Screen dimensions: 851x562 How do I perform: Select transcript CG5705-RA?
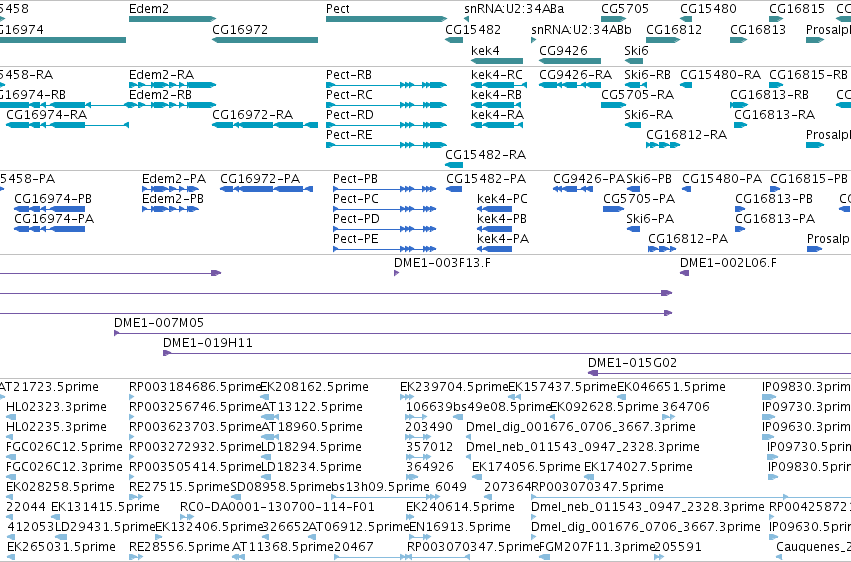click(x=613, y=105)
